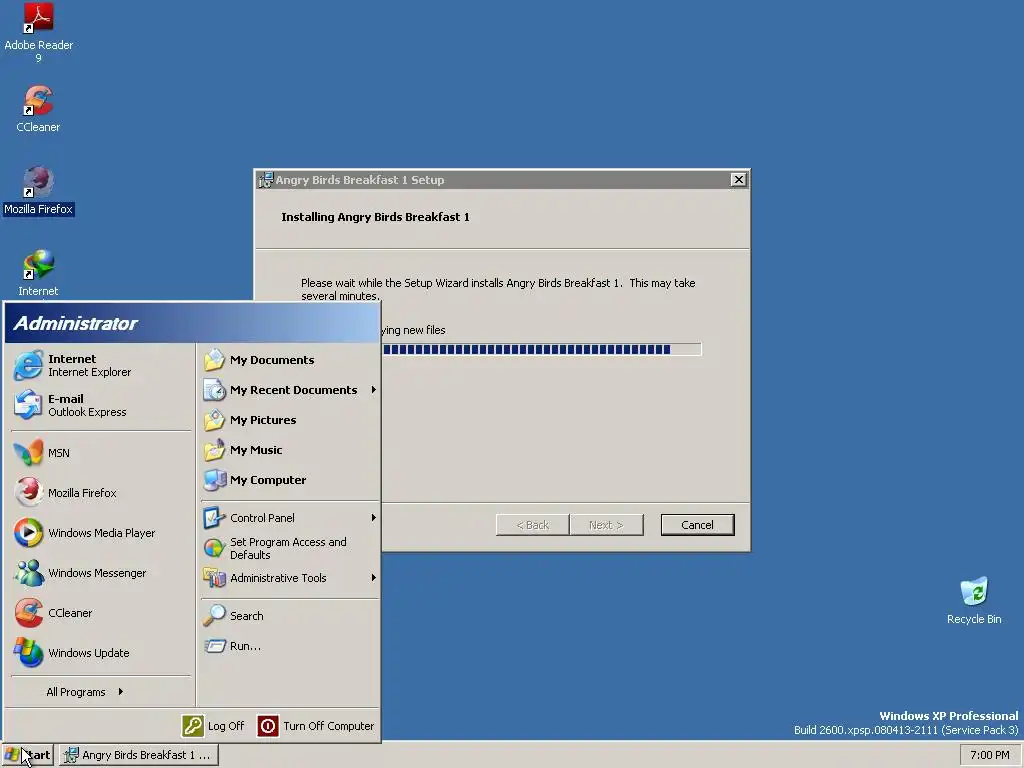Open Windows Update
Viewport: 1024px width, 768px height.
tap(101, 652)
